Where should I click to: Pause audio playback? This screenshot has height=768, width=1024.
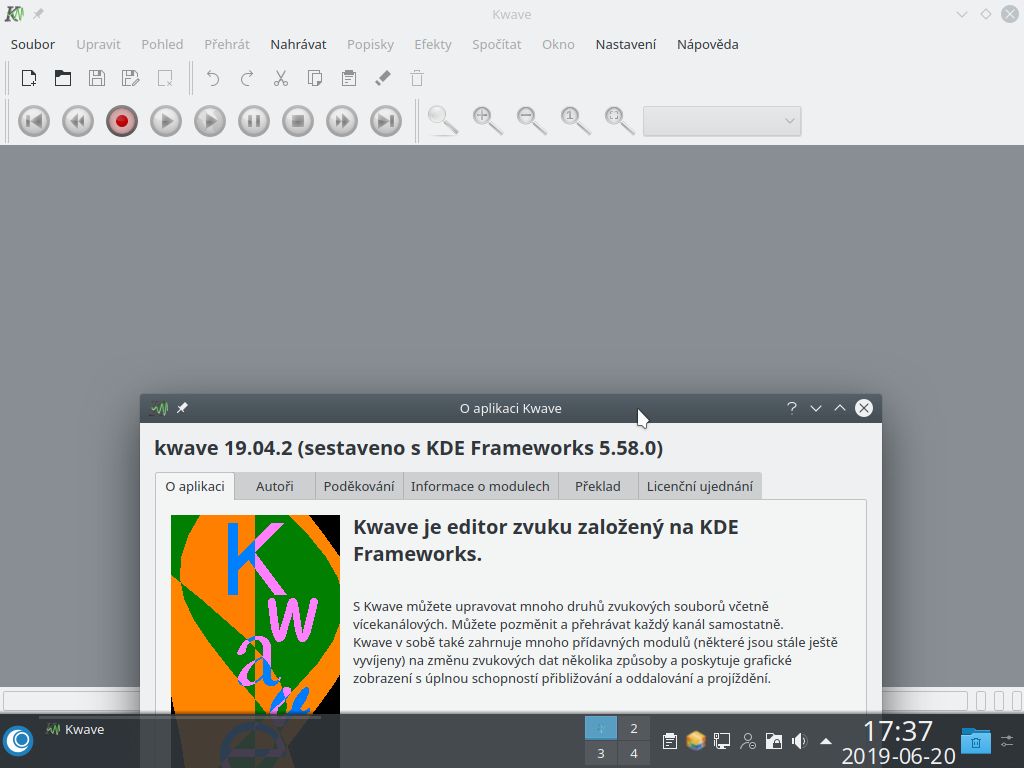pos(253,120)
